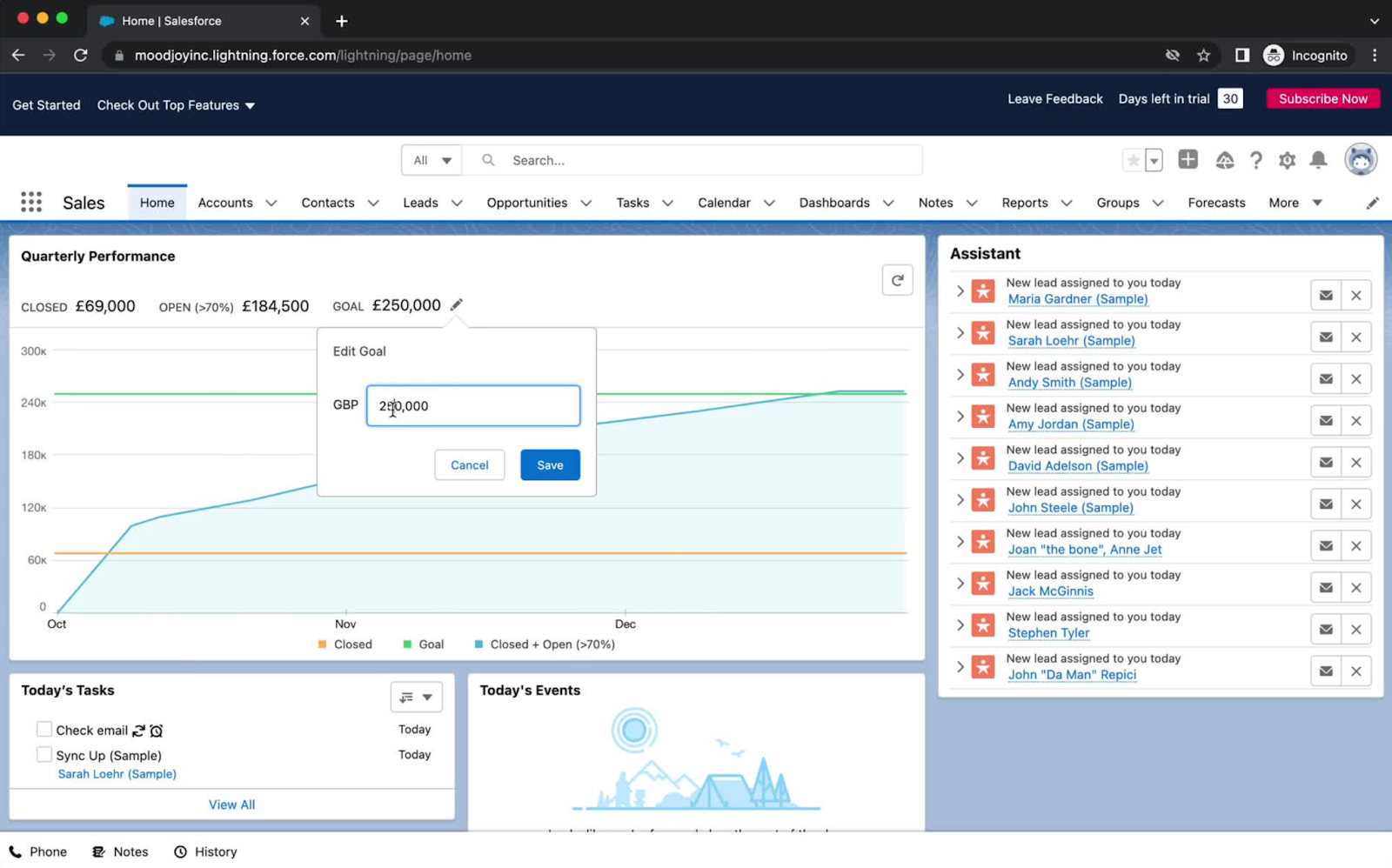Bookmark page using browser star icon
Image resolution: width=1392 pixels, height=868 pixels.
point(1203,55)
